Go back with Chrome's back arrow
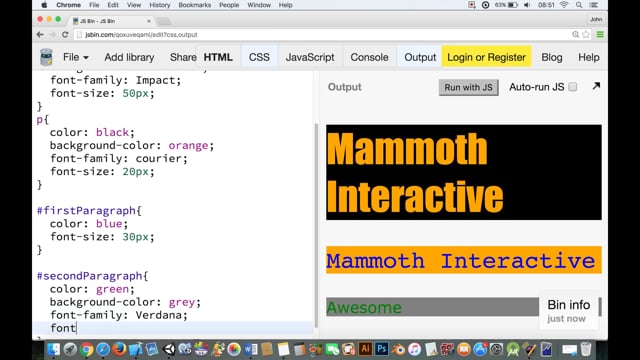The image size is (640, 360). [40, 35]
